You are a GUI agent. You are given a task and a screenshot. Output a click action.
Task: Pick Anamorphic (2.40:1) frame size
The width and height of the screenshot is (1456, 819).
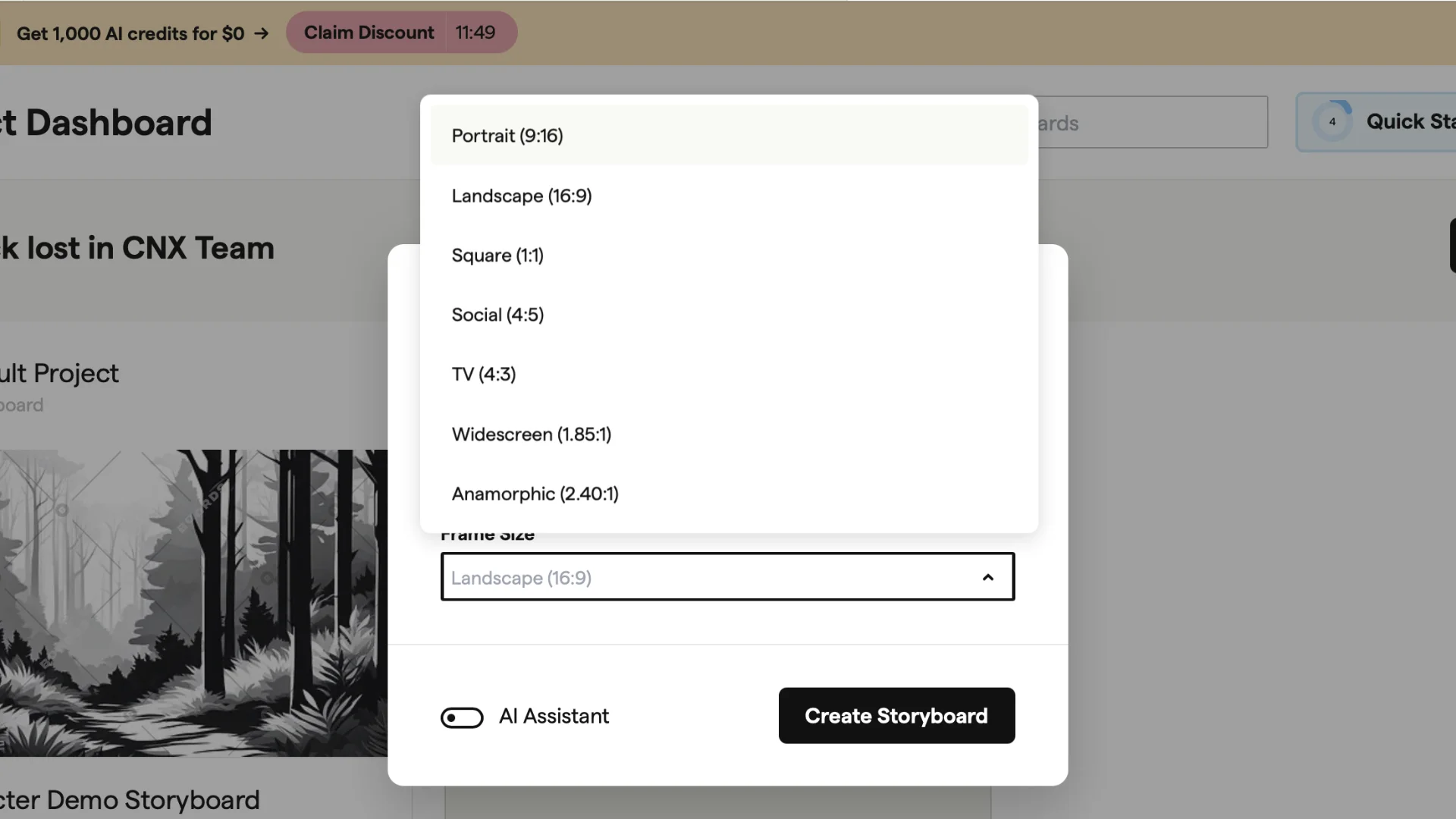(535, 494)
